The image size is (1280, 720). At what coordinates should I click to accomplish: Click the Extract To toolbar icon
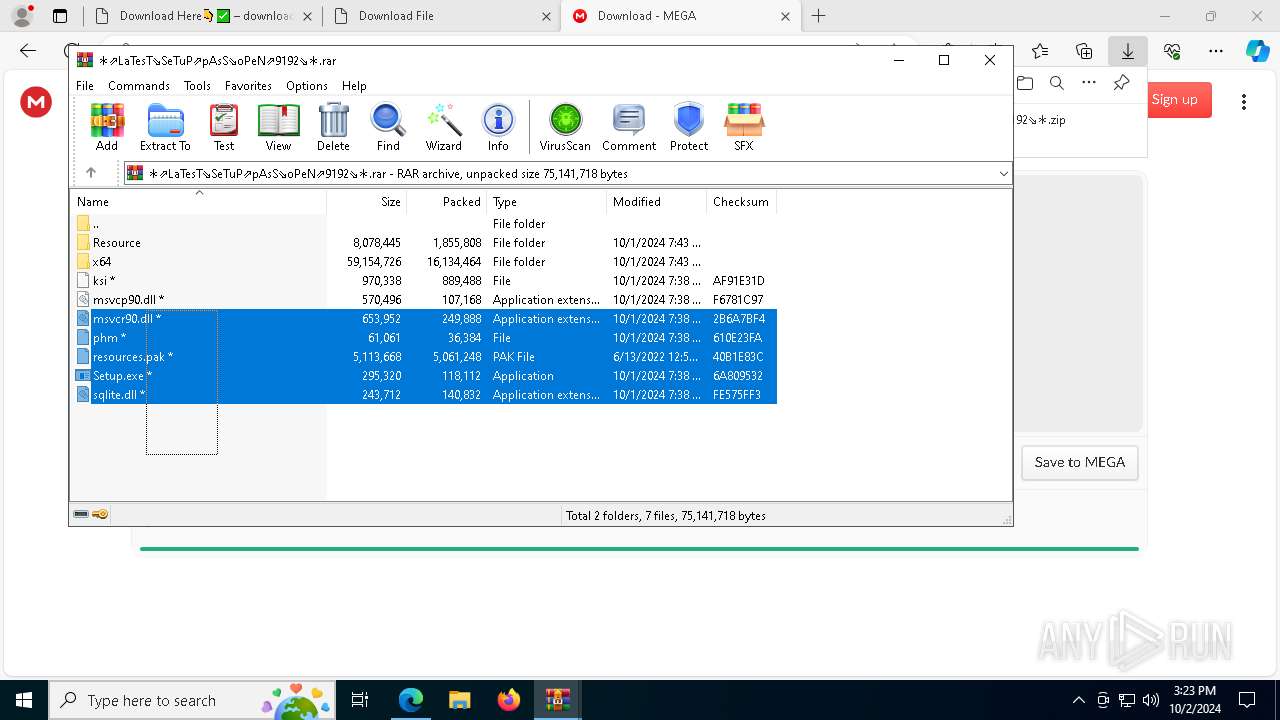click(x=165, y=127)
